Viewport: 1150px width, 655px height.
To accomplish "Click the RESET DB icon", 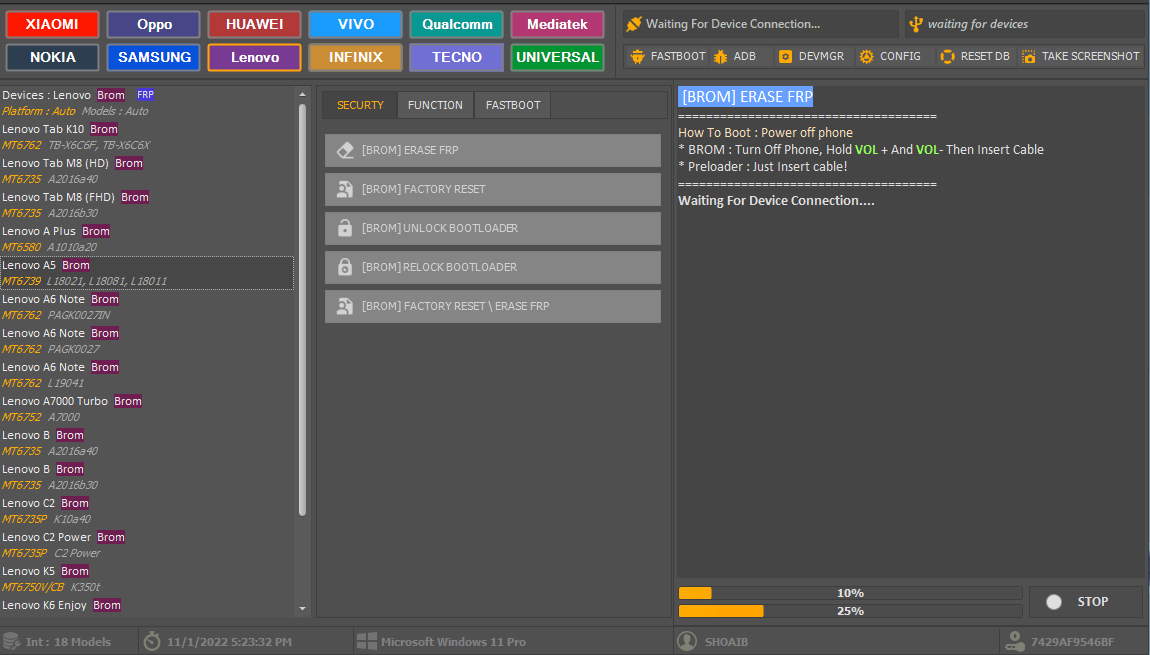I will (947, 57).
